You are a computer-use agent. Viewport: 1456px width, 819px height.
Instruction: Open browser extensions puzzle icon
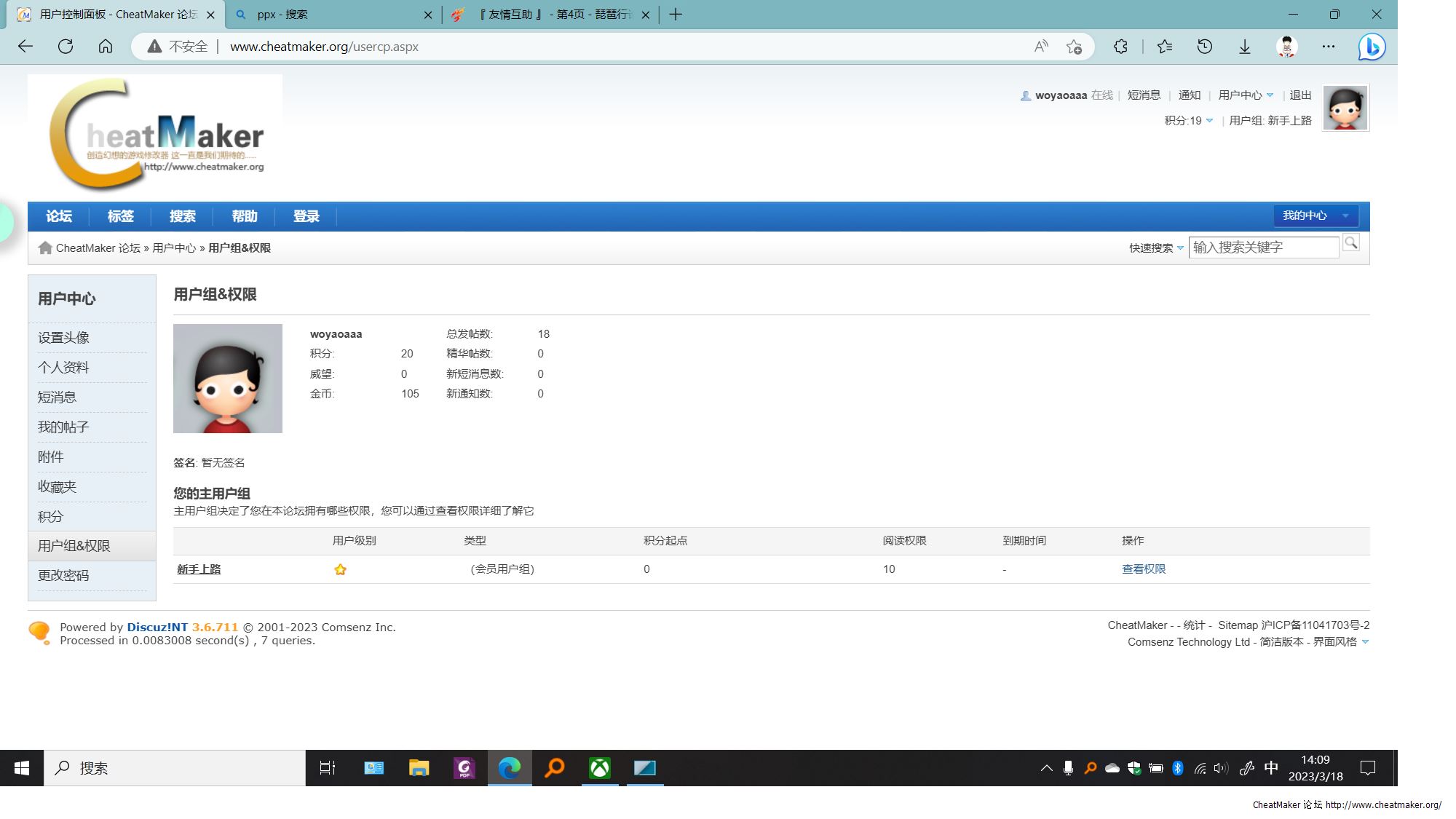tap(1120, 47)
